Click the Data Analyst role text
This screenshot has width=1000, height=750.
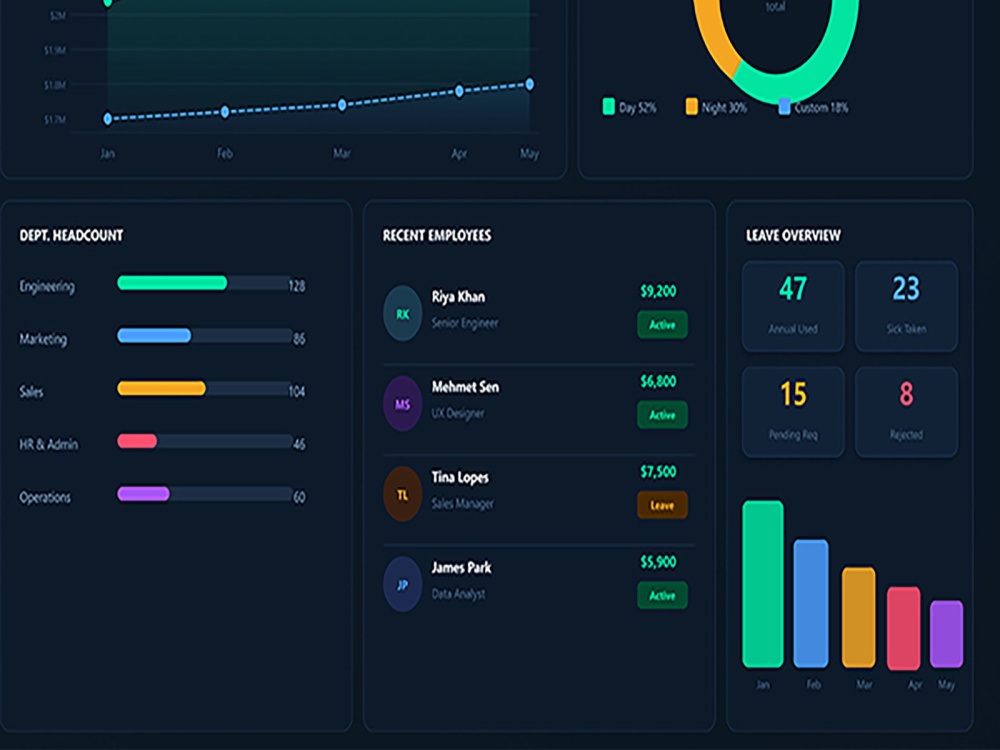458,594
